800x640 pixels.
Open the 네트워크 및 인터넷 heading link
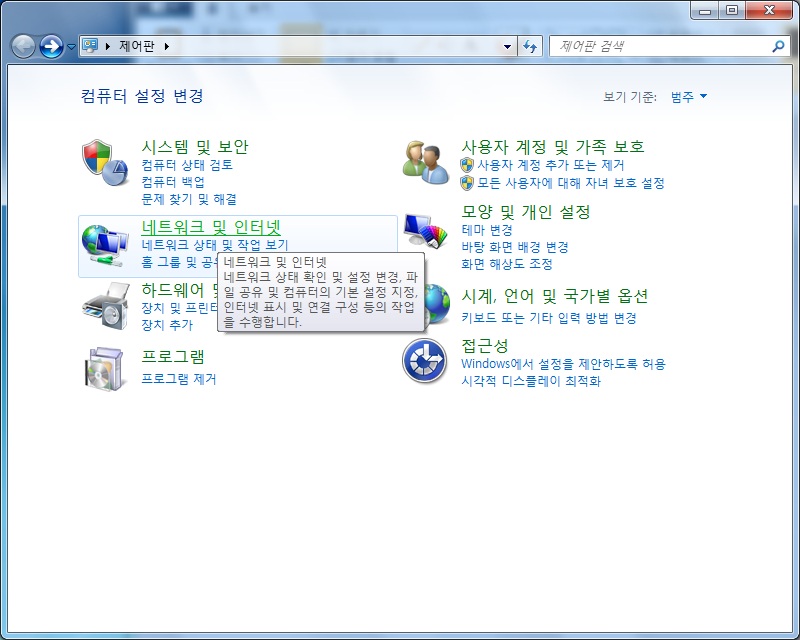211,227
